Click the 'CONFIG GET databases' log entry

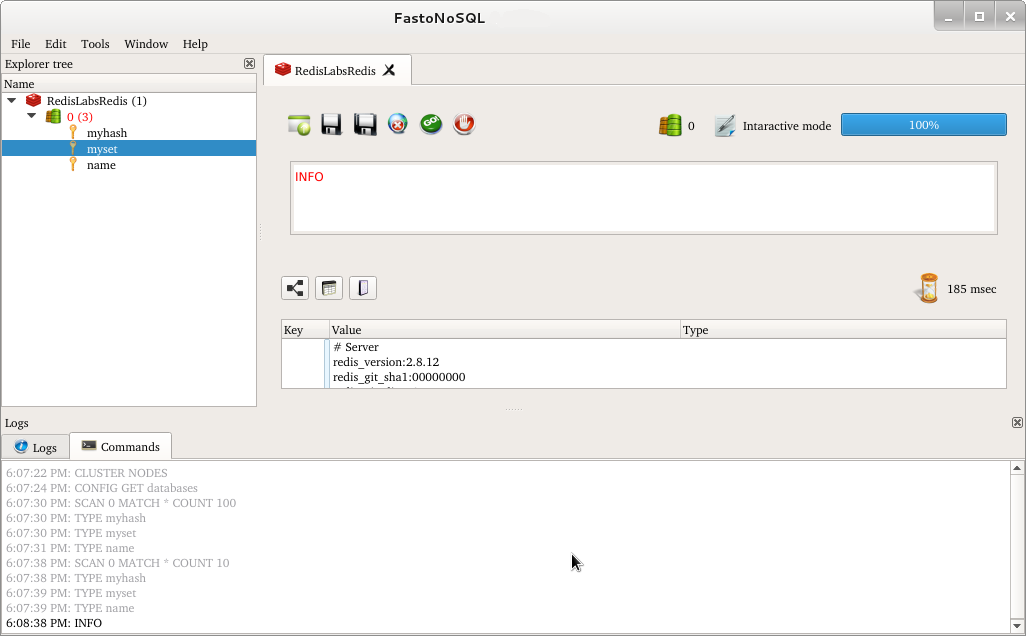click(102, 487)
